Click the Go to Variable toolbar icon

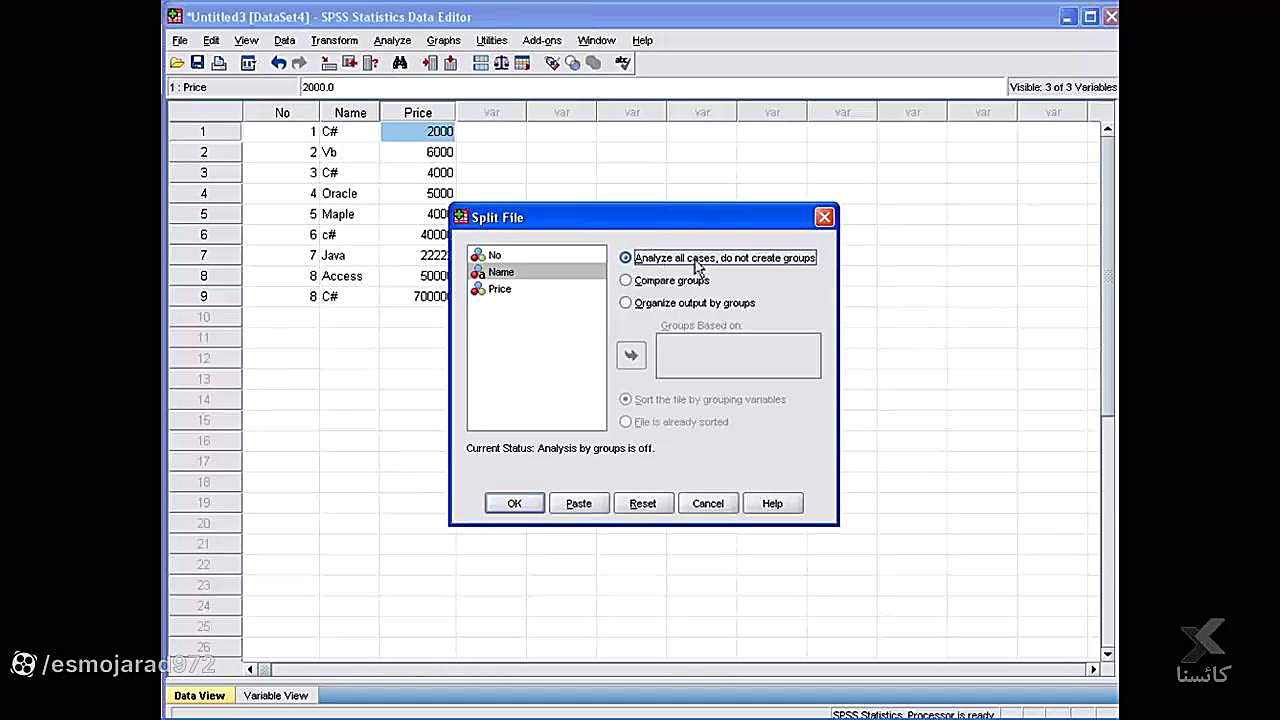[350, 63]
